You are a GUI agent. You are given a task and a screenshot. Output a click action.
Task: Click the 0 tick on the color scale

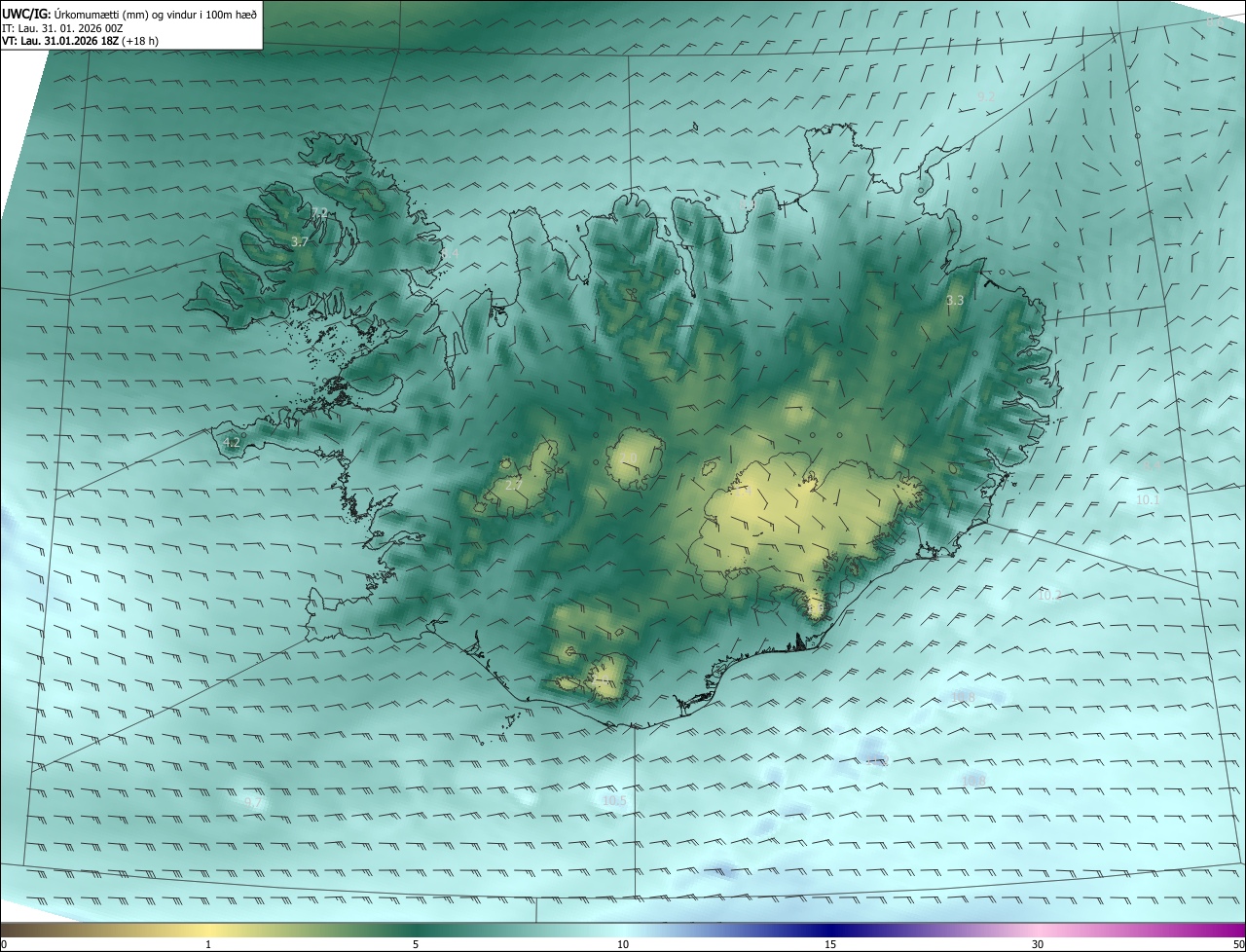[4, 944]
